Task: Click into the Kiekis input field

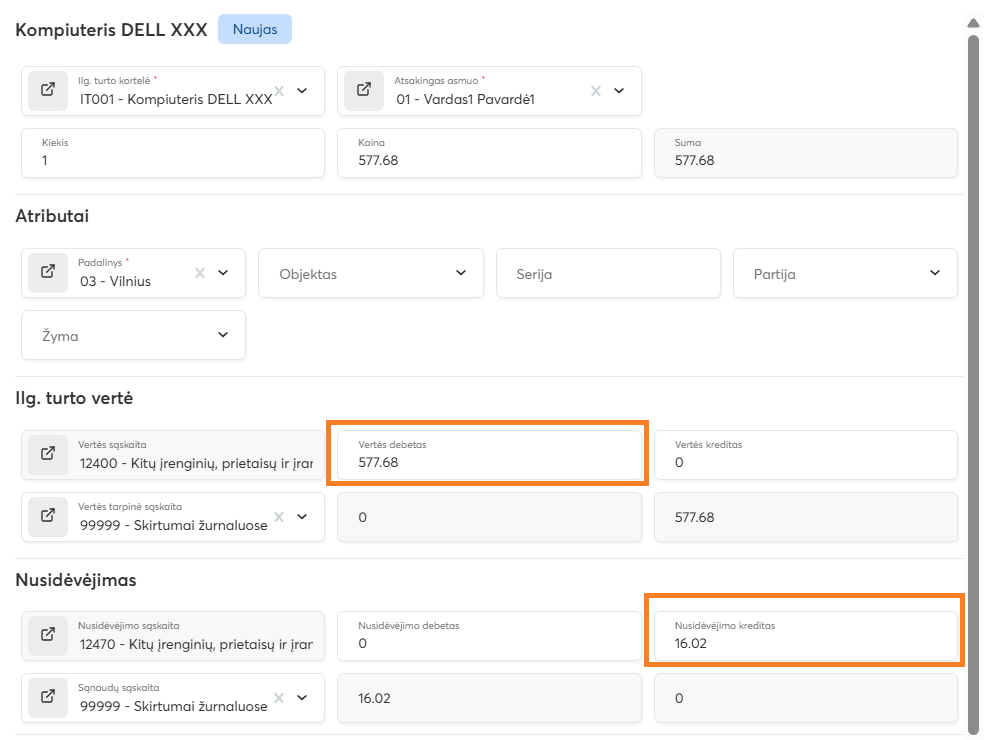Action: 172,159
